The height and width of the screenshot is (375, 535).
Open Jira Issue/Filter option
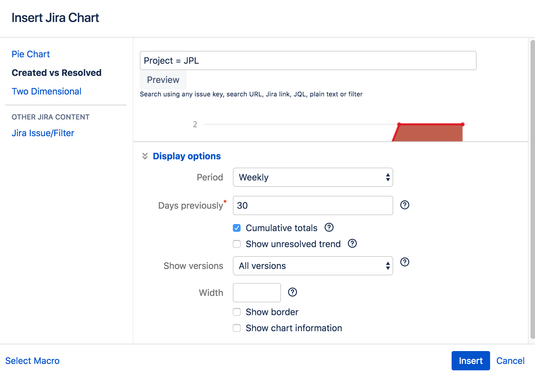pos(43,133)
